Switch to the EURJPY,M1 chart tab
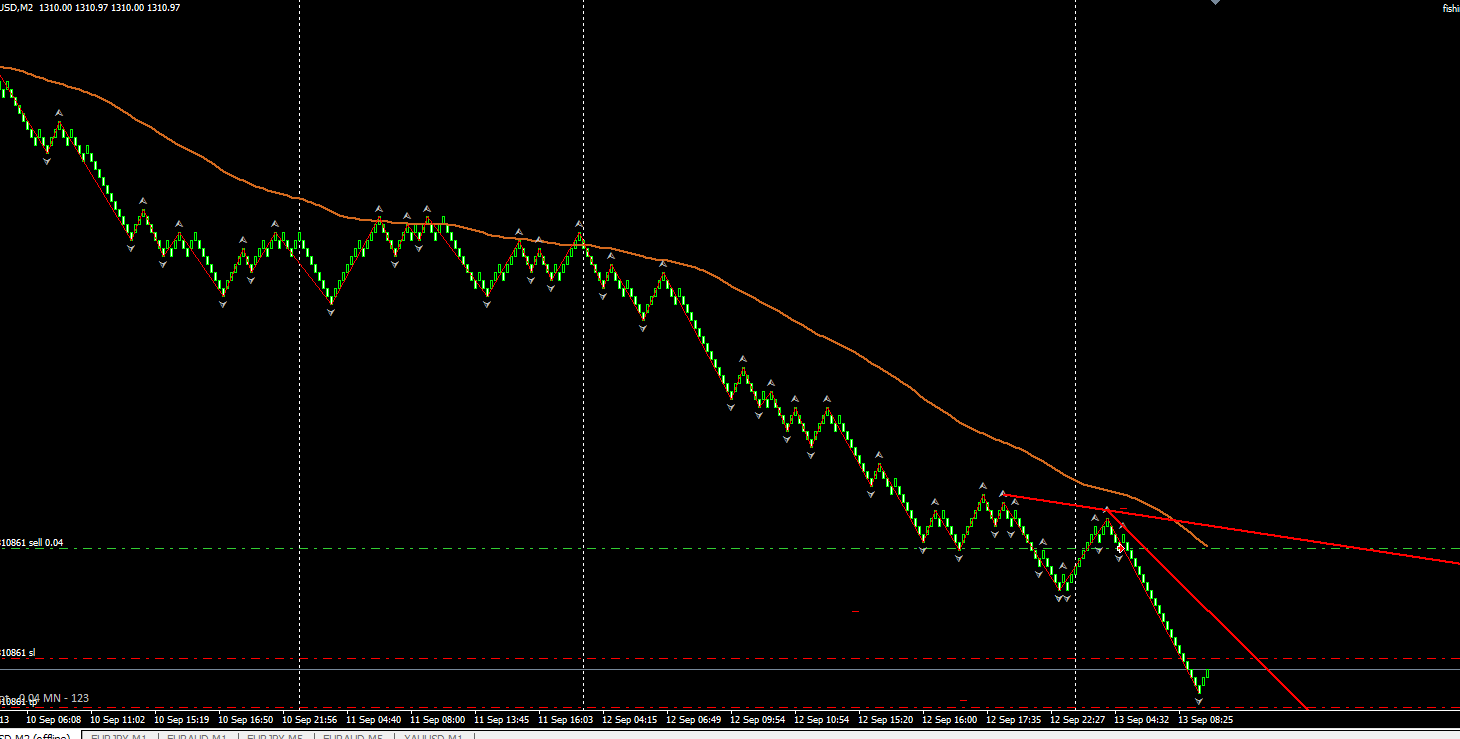The image size is (1460, 739). coord(119,737)
